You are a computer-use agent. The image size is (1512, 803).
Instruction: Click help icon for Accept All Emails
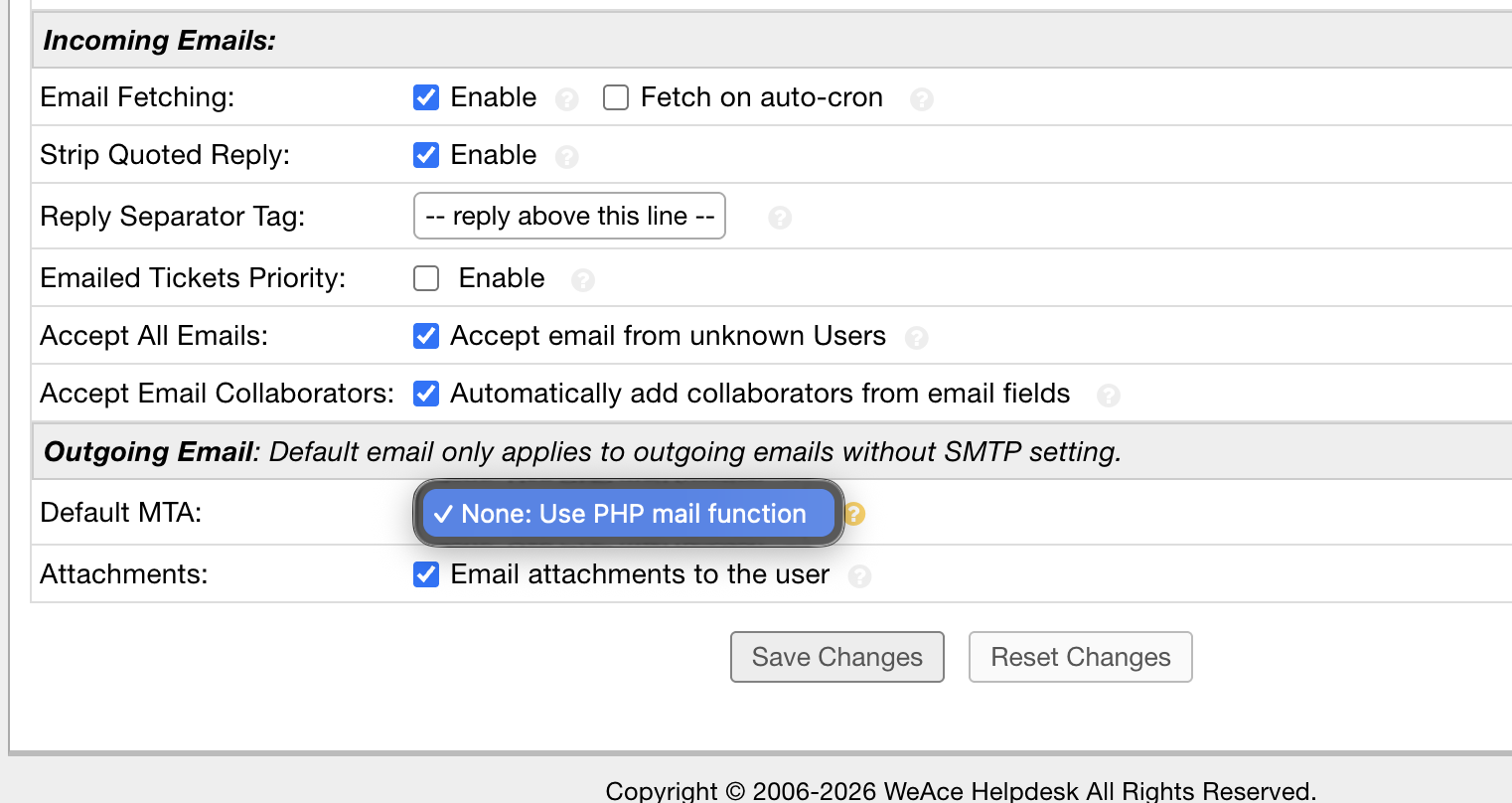click(917, 338)
